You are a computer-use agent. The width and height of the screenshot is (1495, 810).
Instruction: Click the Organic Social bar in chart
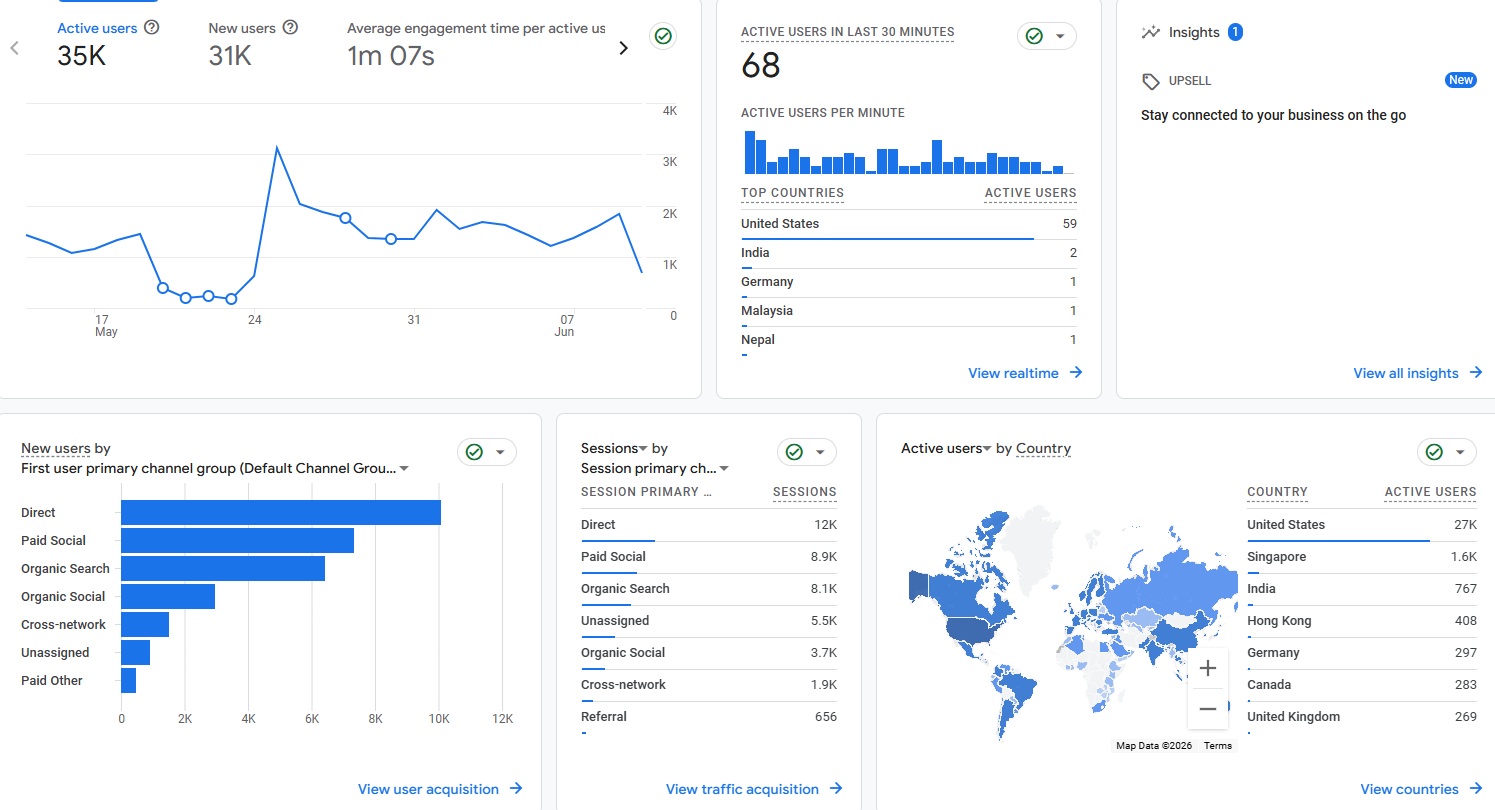point(168,596)
